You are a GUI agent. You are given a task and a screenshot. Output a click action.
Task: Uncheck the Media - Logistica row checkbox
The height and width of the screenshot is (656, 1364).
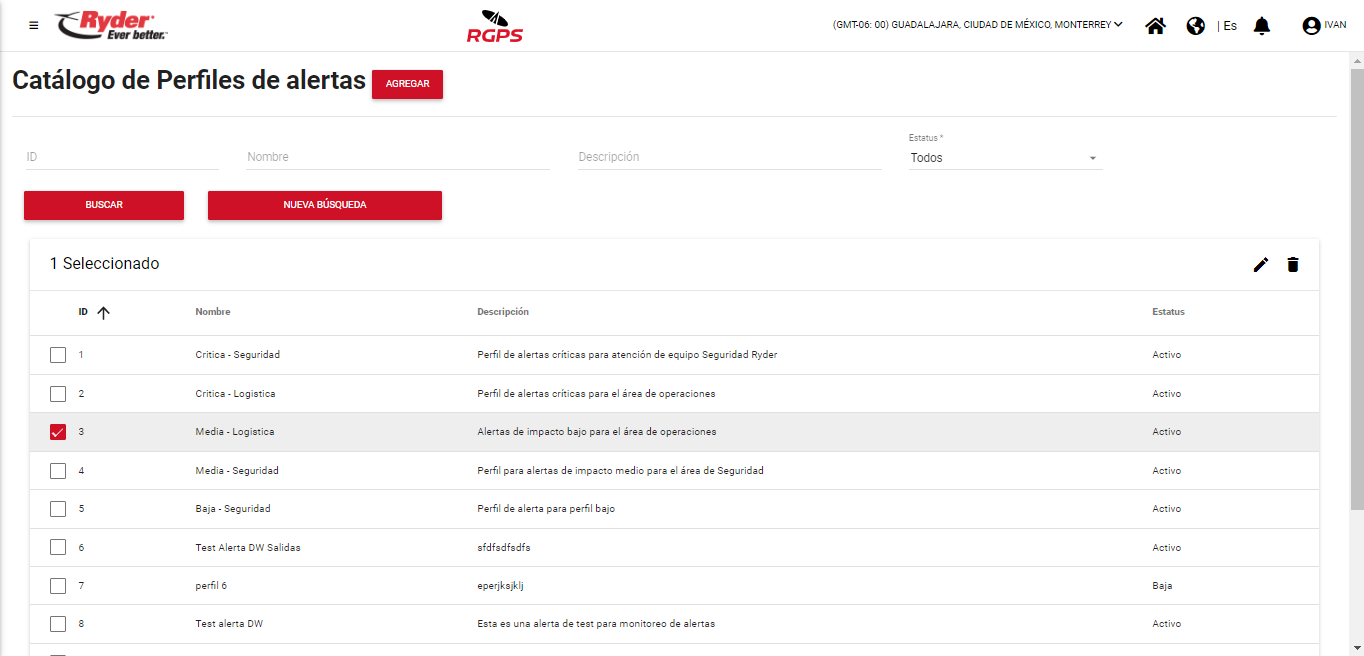tap(58, 432)
